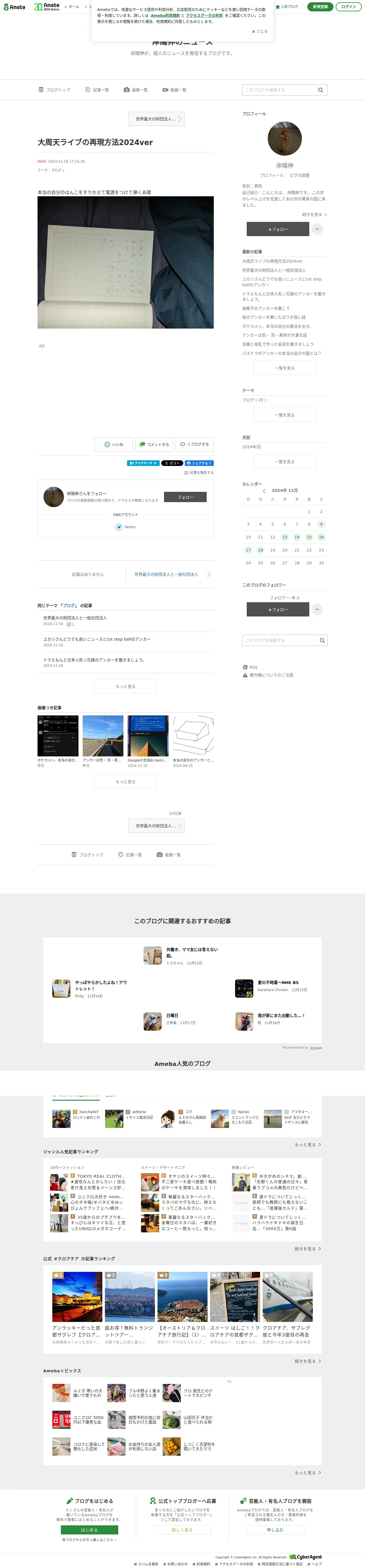
Task: Open the ブログ ( 35 ) theme link
Action: pos(254,400)
